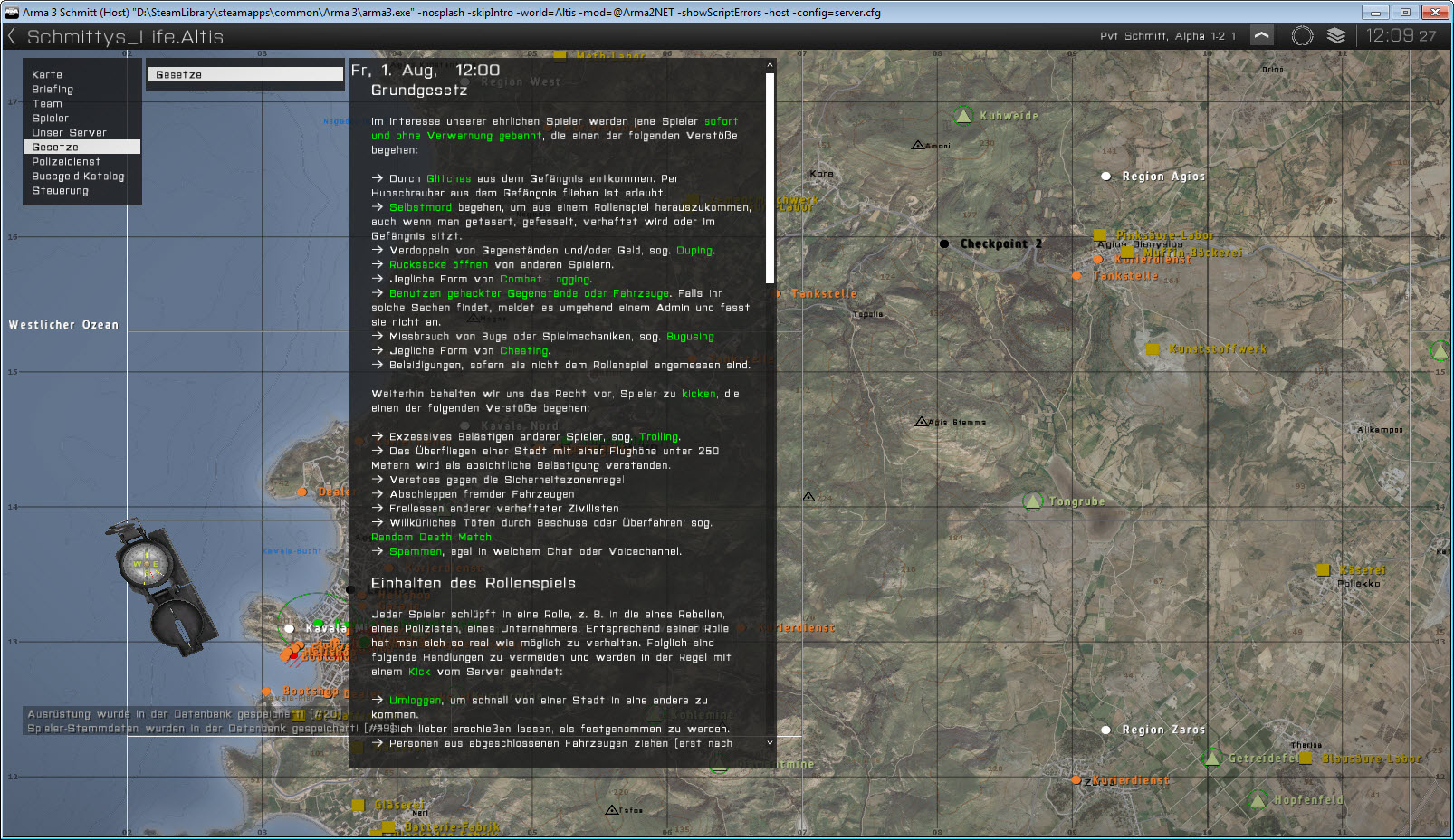Image resolution: width=1454 pixels, height=840 pixels.
Task: Click the Dealer orange dot marker
Action: [302, 492]
